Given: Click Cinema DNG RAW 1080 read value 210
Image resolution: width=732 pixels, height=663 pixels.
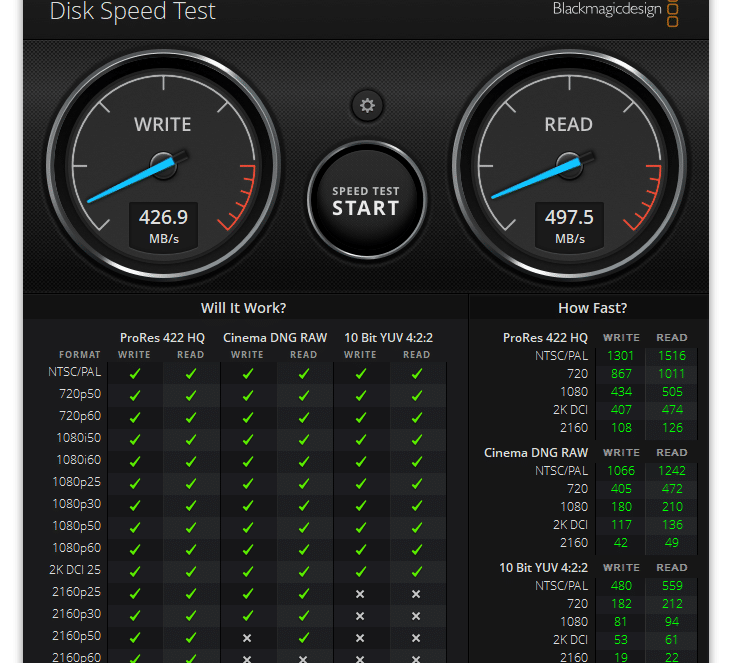Looking at the screenshot, I should click(672, 507).
